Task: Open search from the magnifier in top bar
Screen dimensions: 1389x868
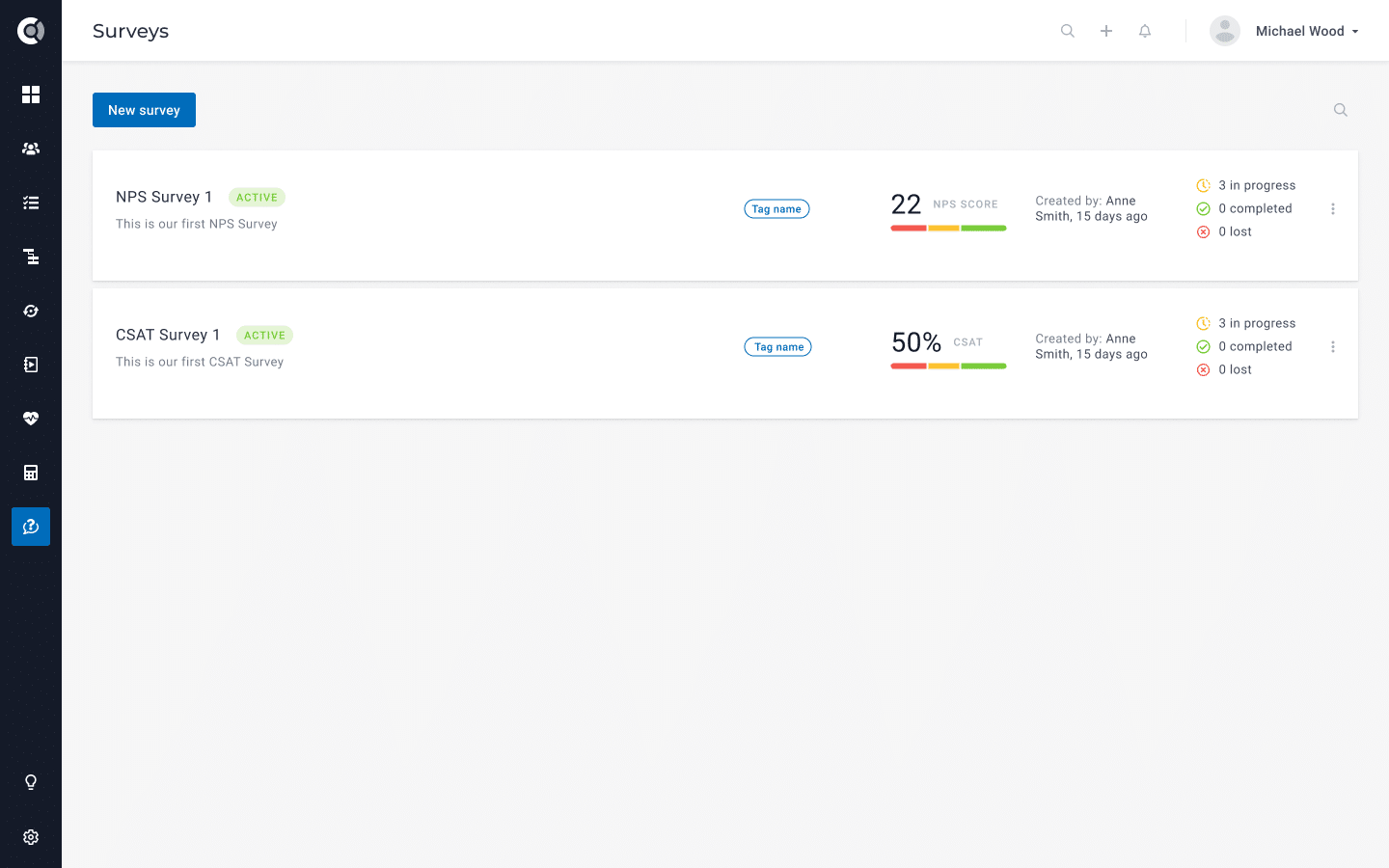Action: [1067, 30]
